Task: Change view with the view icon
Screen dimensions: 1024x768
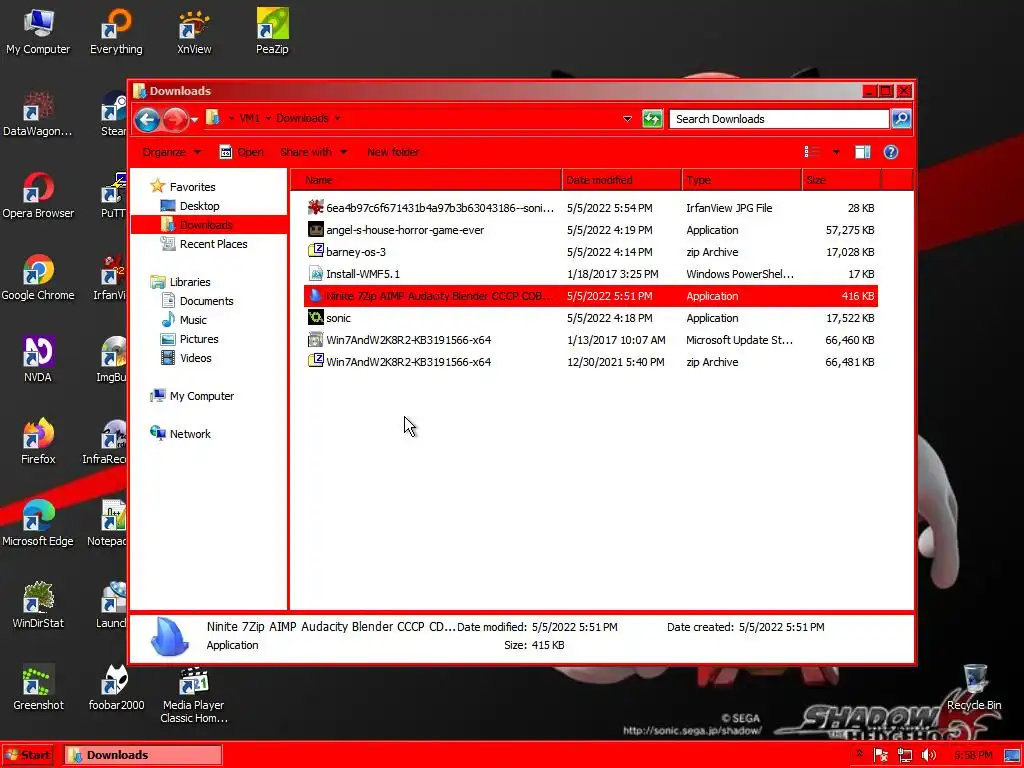Action: click(x=812, y=152)
